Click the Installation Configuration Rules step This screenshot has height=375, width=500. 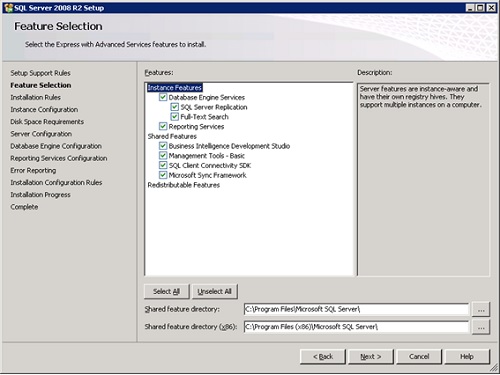56,182
